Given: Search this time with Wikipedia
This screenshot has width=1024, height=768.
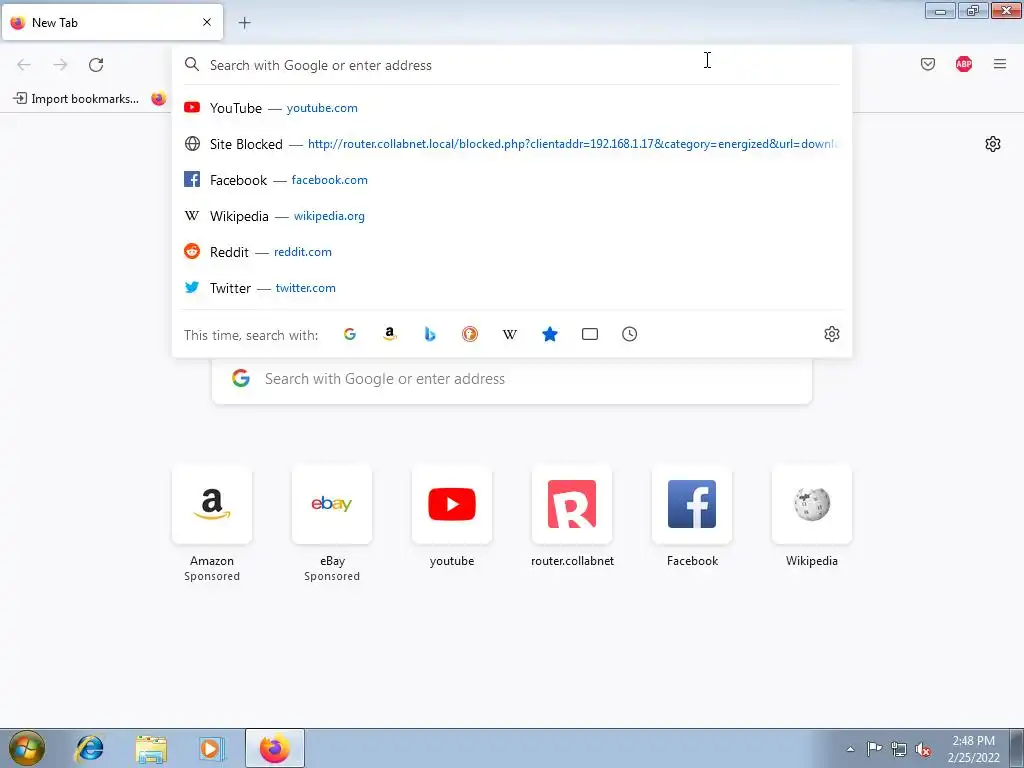Looking at the screenshot, I should tap(509, 334).
